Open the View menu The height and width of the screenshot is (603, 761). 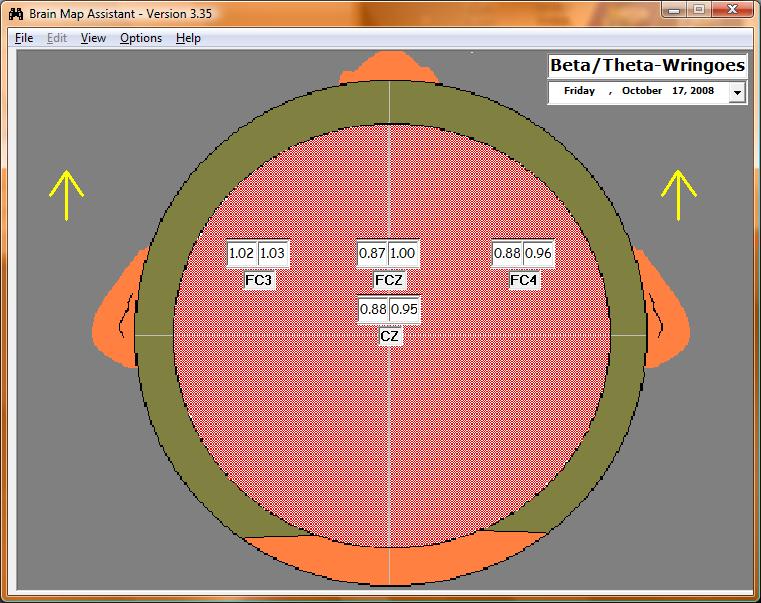(x=93, y=38)
